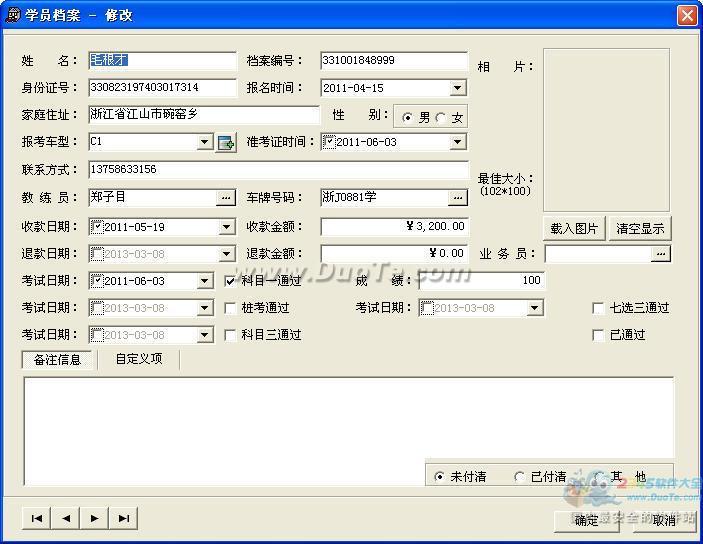The image size is (703, 544).
Task: Close the 学员档案 dialog window
Action: (x=687, y=15)
